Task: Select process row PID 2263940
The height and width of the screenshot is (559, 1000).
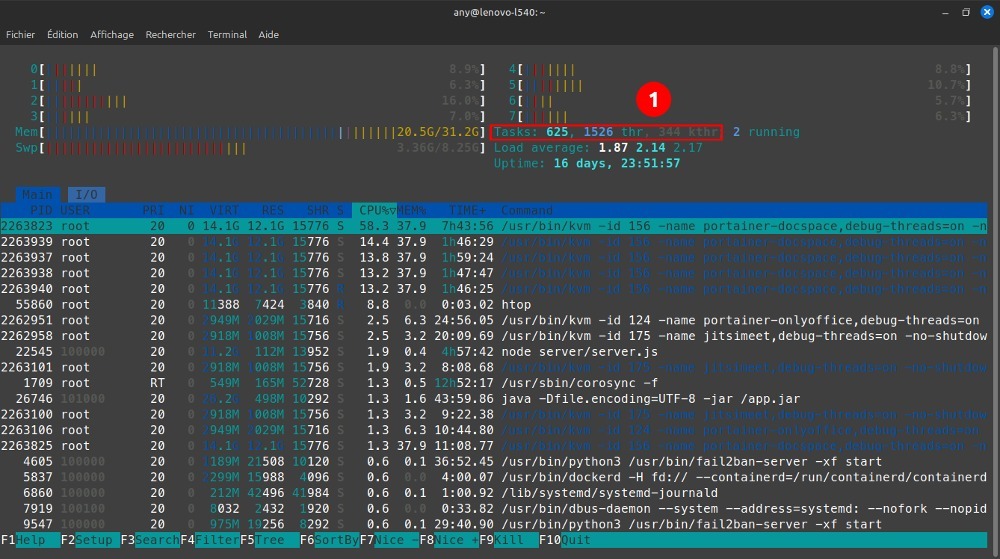Action: click(494, 289)
